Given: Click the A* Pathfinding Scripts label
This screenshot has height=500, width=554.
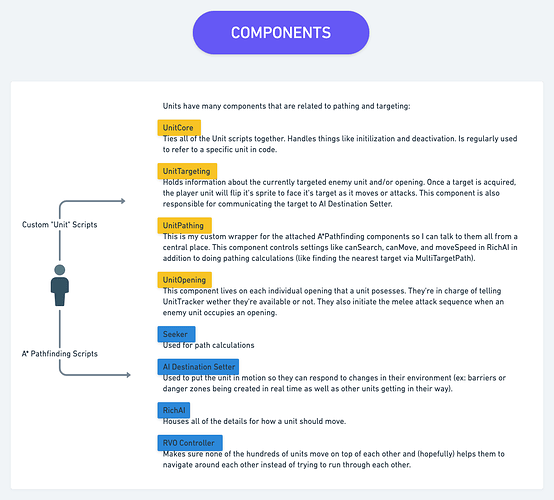Looking at the screenshot, I should 60,354.
